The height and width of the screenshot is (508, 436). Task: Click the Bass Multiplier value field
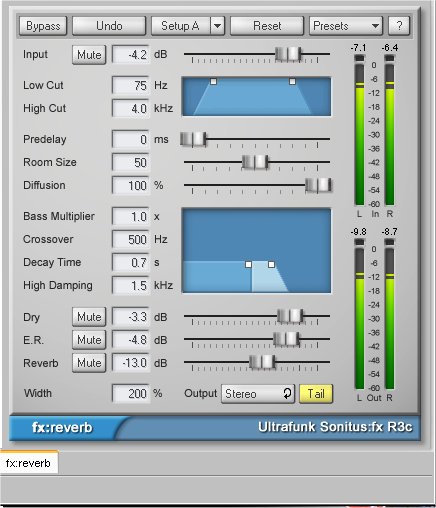click(131, 217)
